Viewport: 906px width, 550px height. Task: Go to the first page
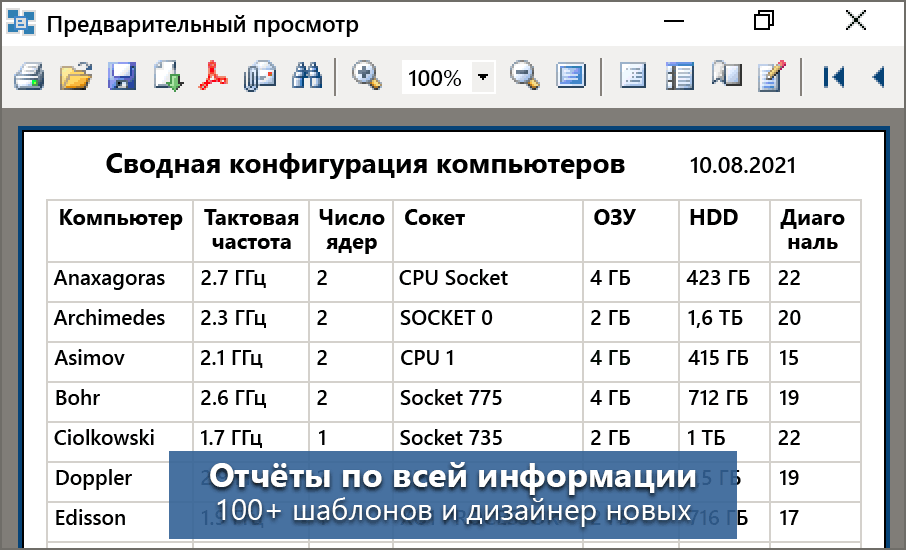pos(832,77)
